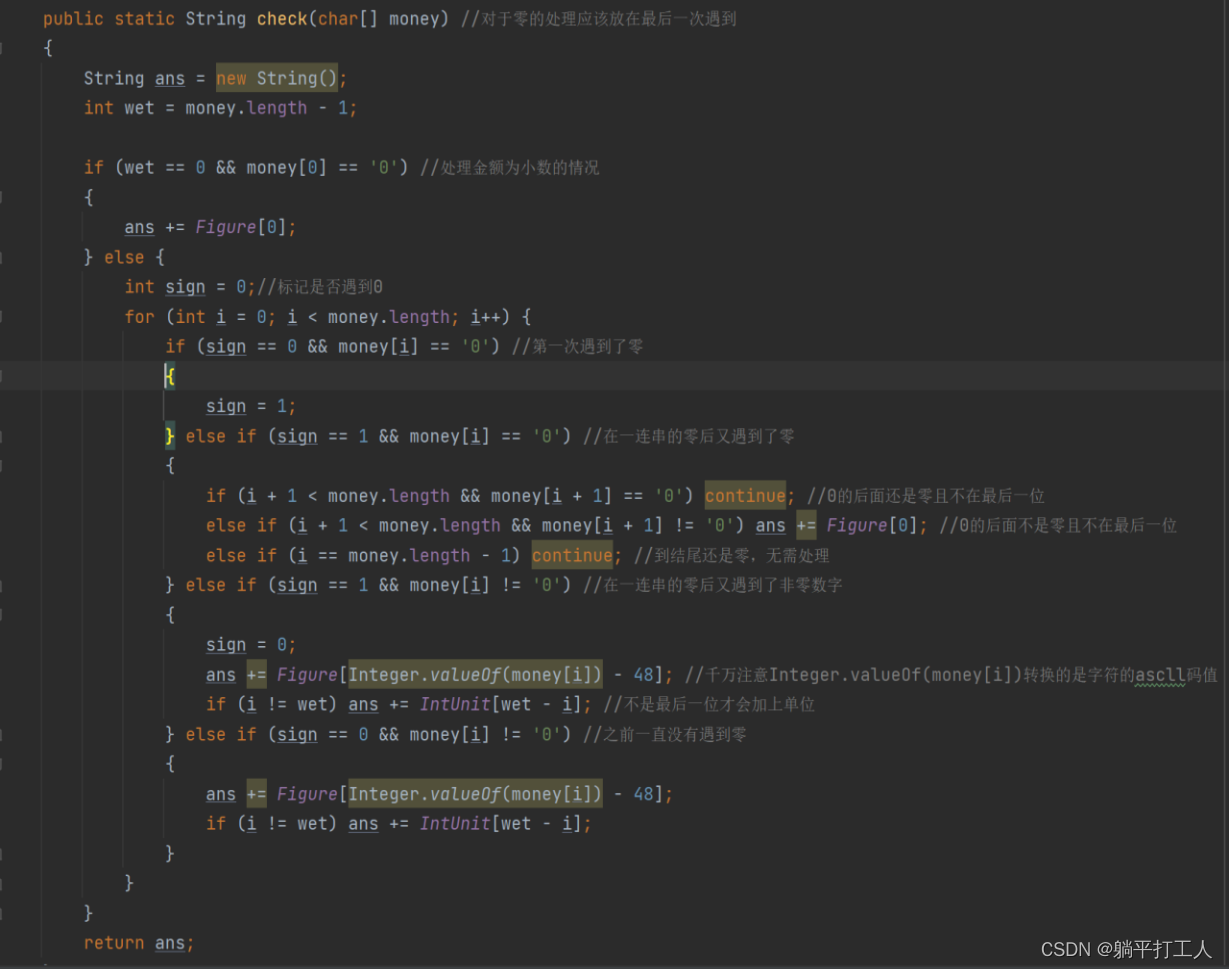1229x970 pixels.
Task: Click the public keyword of the method
Action: pyautogui.click(x=73, y=19)
